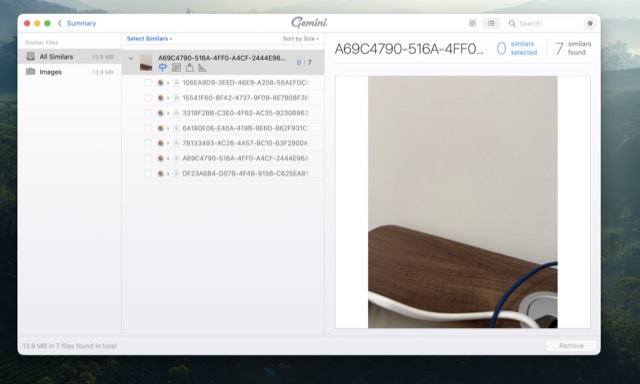Screen dimensions: 640x384
Task: Click the calendar date icon
Action: (176, 67)
